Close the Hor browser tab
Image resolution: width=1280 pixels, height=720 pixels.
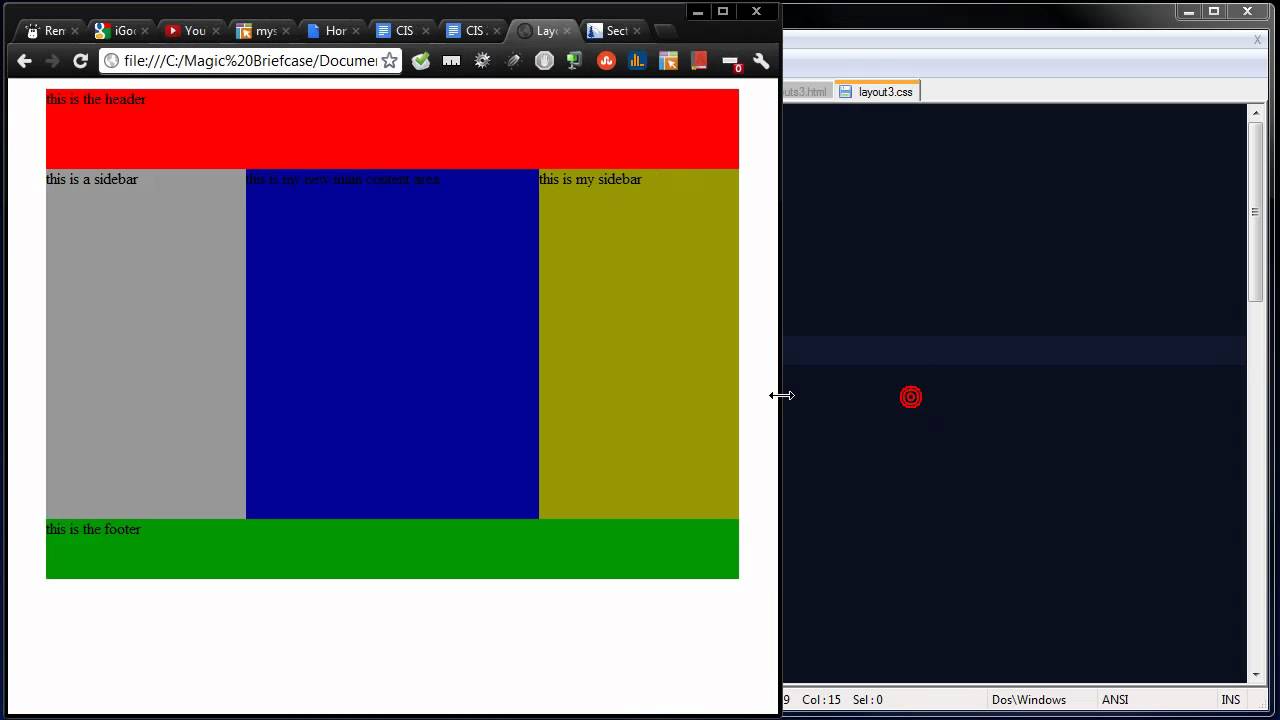tap(356, 31)
